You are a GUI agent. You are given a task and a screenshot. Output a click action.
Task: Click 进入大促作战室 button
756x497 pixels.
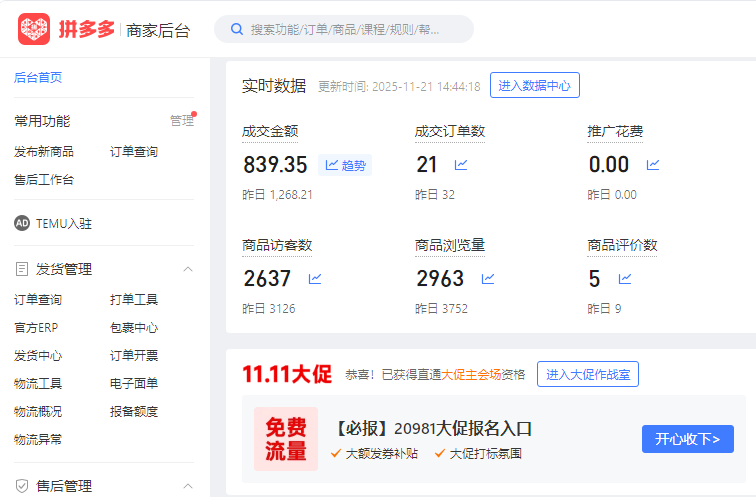point(588,375)
